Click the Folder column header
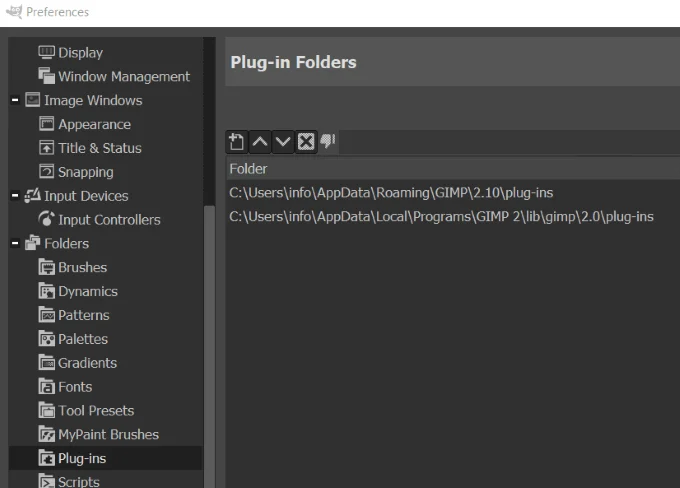 [453, 169]
